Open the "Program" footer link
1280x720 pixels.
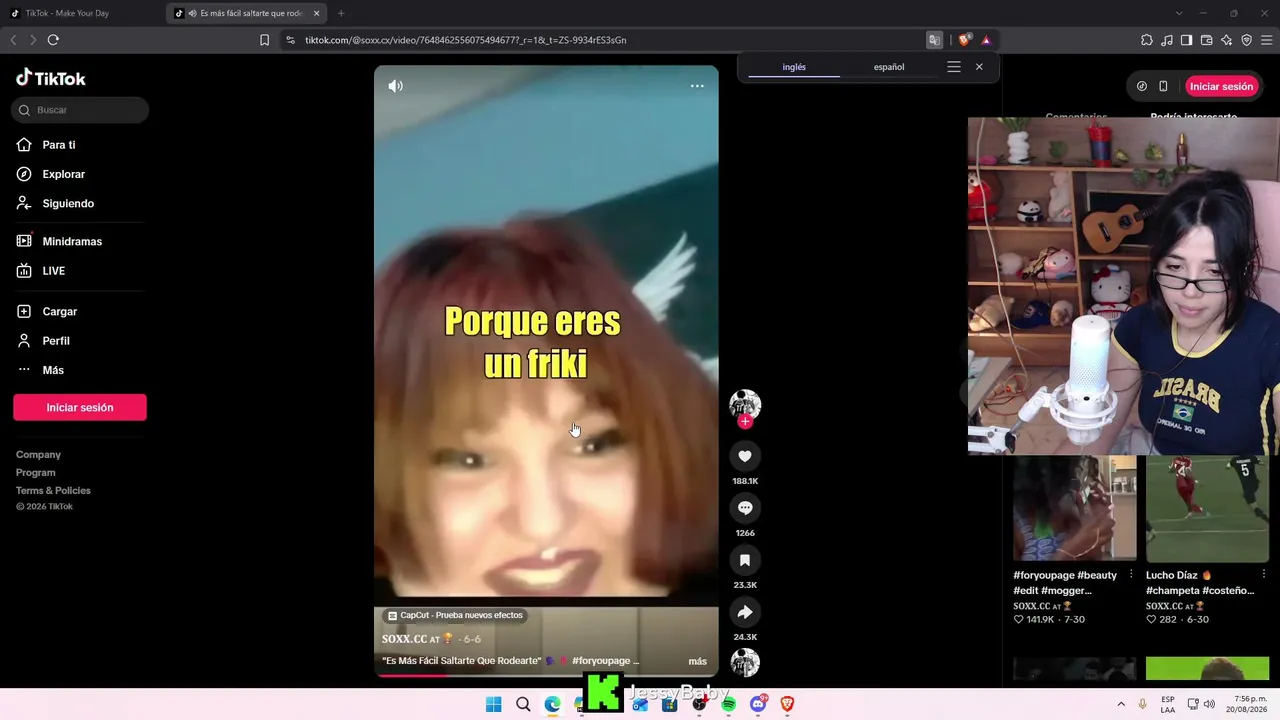(x=36, y=473)
